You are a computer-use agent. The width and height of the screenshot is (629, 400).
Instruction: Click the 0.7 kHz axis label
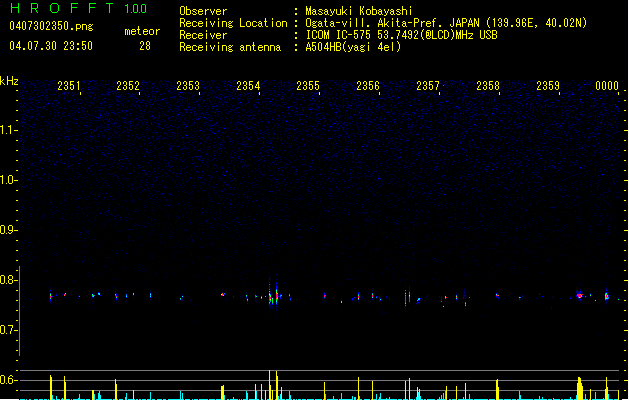click(x=8, y=330)
